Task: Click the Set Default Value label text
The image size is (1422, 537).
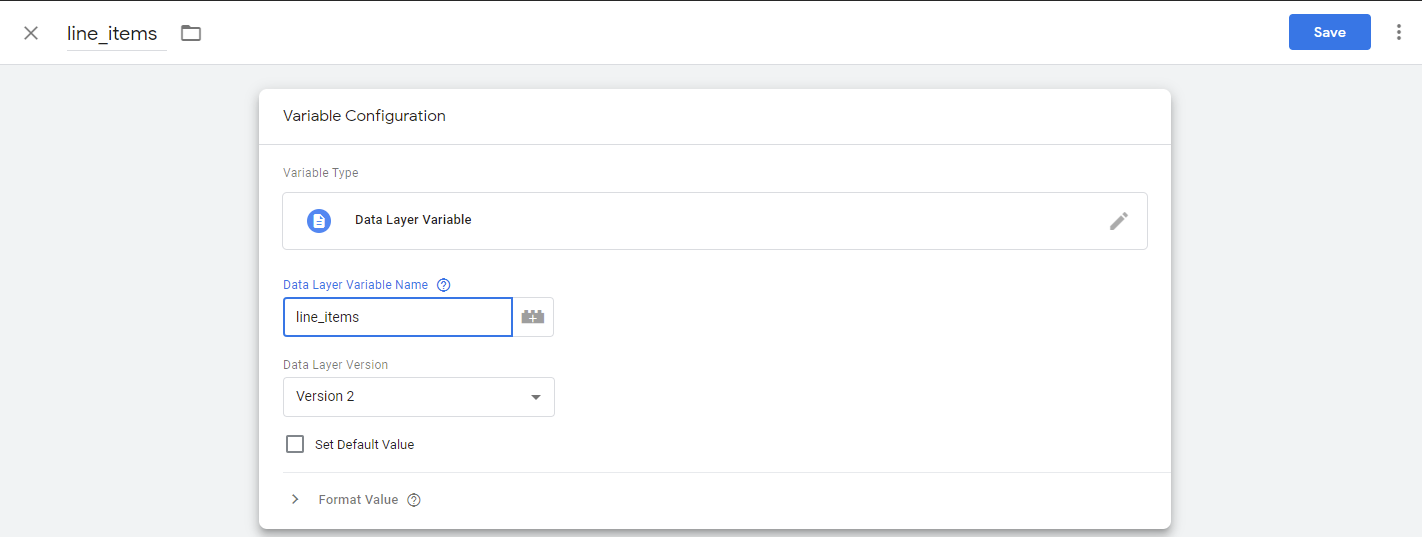Action: [x=364, y=445]
